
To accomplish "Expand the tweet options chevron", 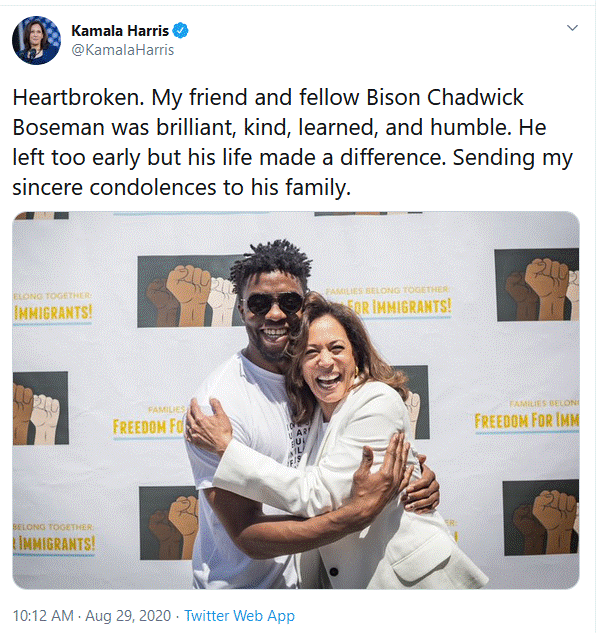I will (x=572, y=28).
